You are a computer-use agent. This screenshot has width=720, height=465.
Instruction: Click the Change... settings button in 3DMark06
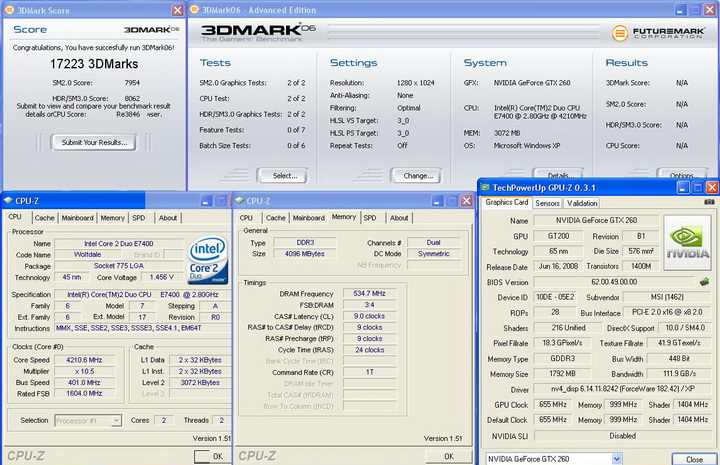(417, 176)
